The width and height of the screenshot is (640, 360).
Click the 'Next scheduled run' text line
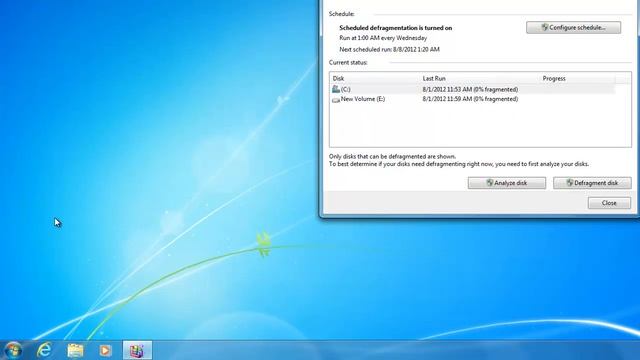click(x=389, y=49)
